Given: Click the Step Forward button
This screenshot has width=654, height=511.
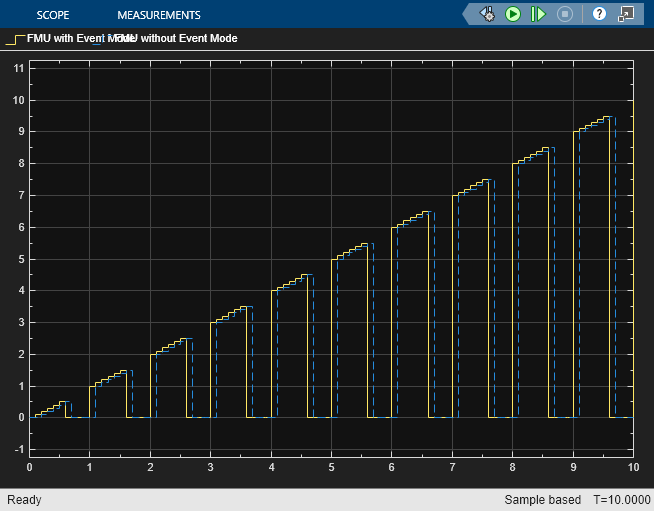Looking at the screenshot, I should pyautogui.click(x=538, y=14).
